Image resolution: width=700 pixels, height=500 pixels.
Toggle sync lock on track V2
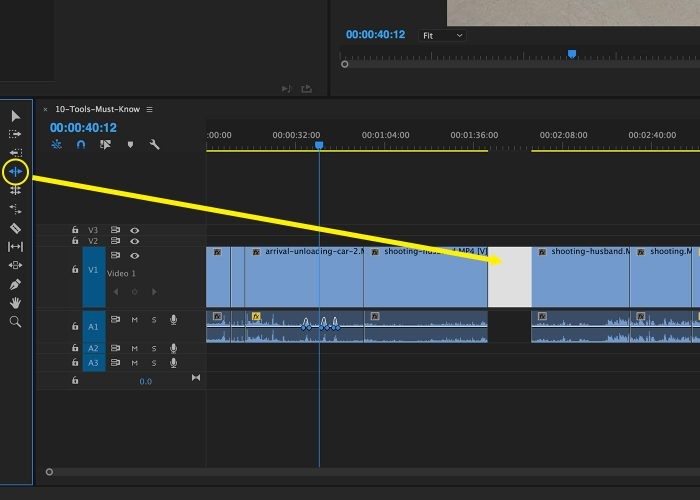click(x=115, y=241)
